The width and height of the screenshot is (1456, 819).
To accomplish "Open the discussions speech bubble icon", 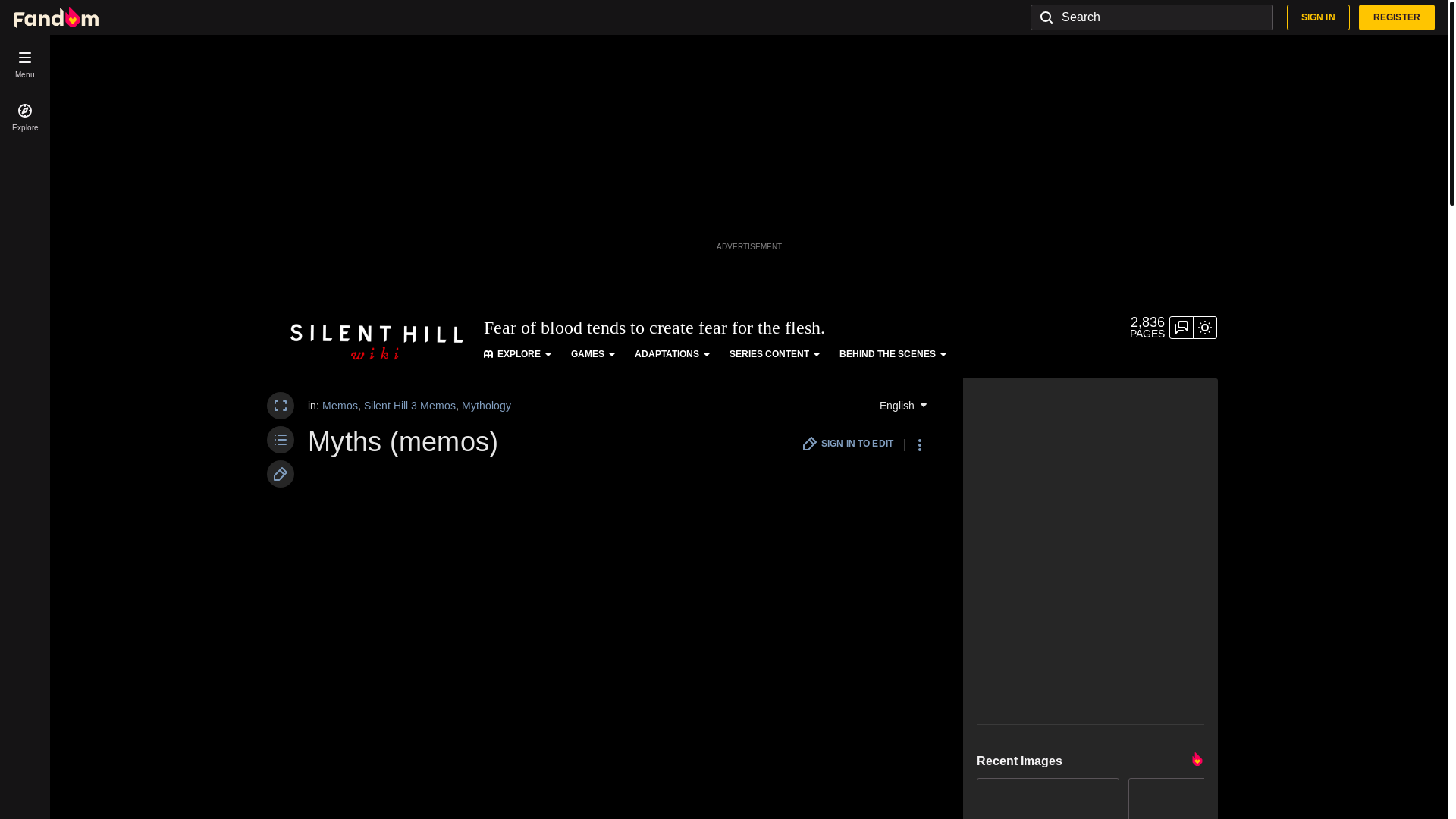I will click(x=1181, y=328).
